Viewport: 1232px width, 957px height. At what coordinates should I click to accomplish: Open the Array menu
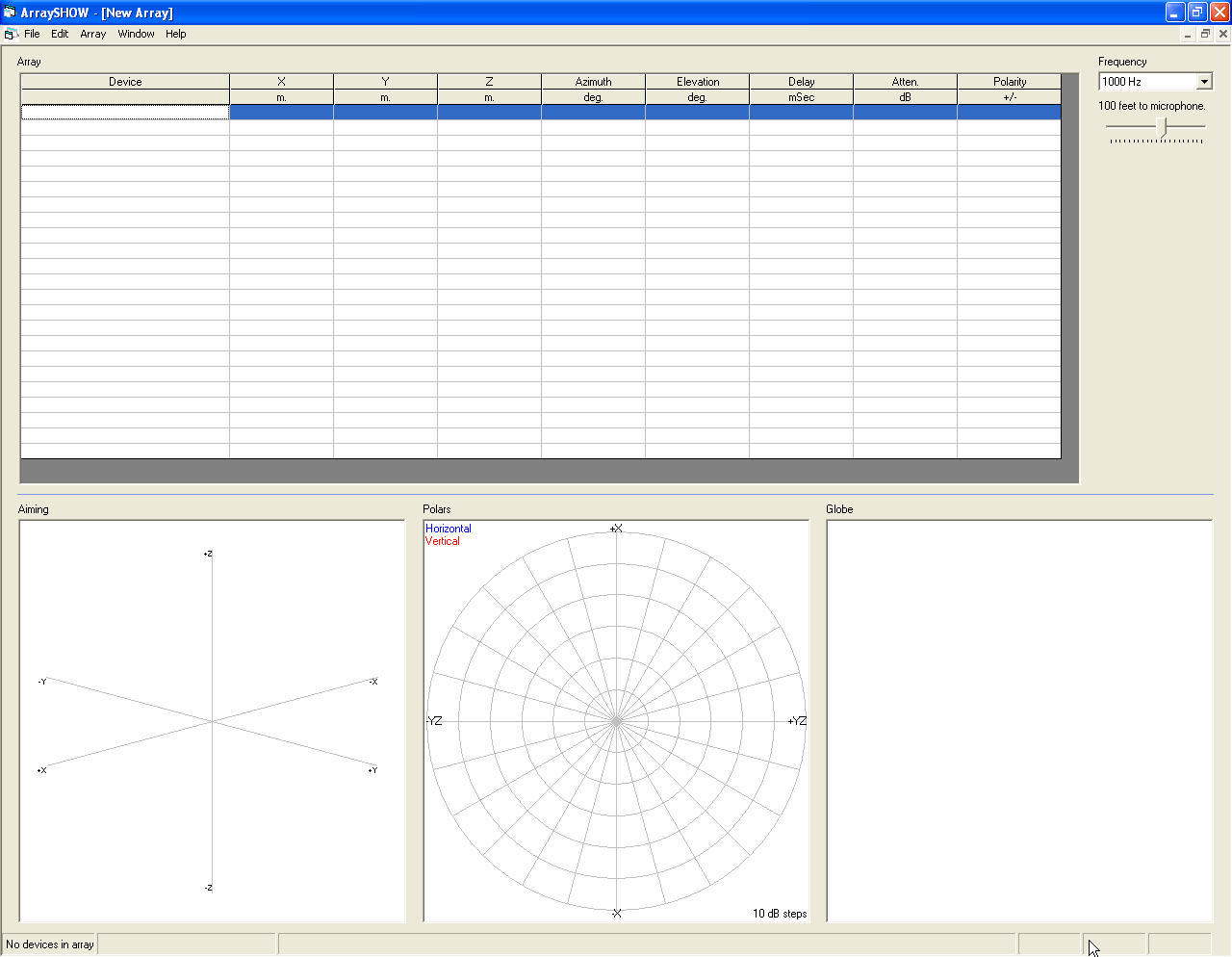pyautogui.click(x=93, y=34)
